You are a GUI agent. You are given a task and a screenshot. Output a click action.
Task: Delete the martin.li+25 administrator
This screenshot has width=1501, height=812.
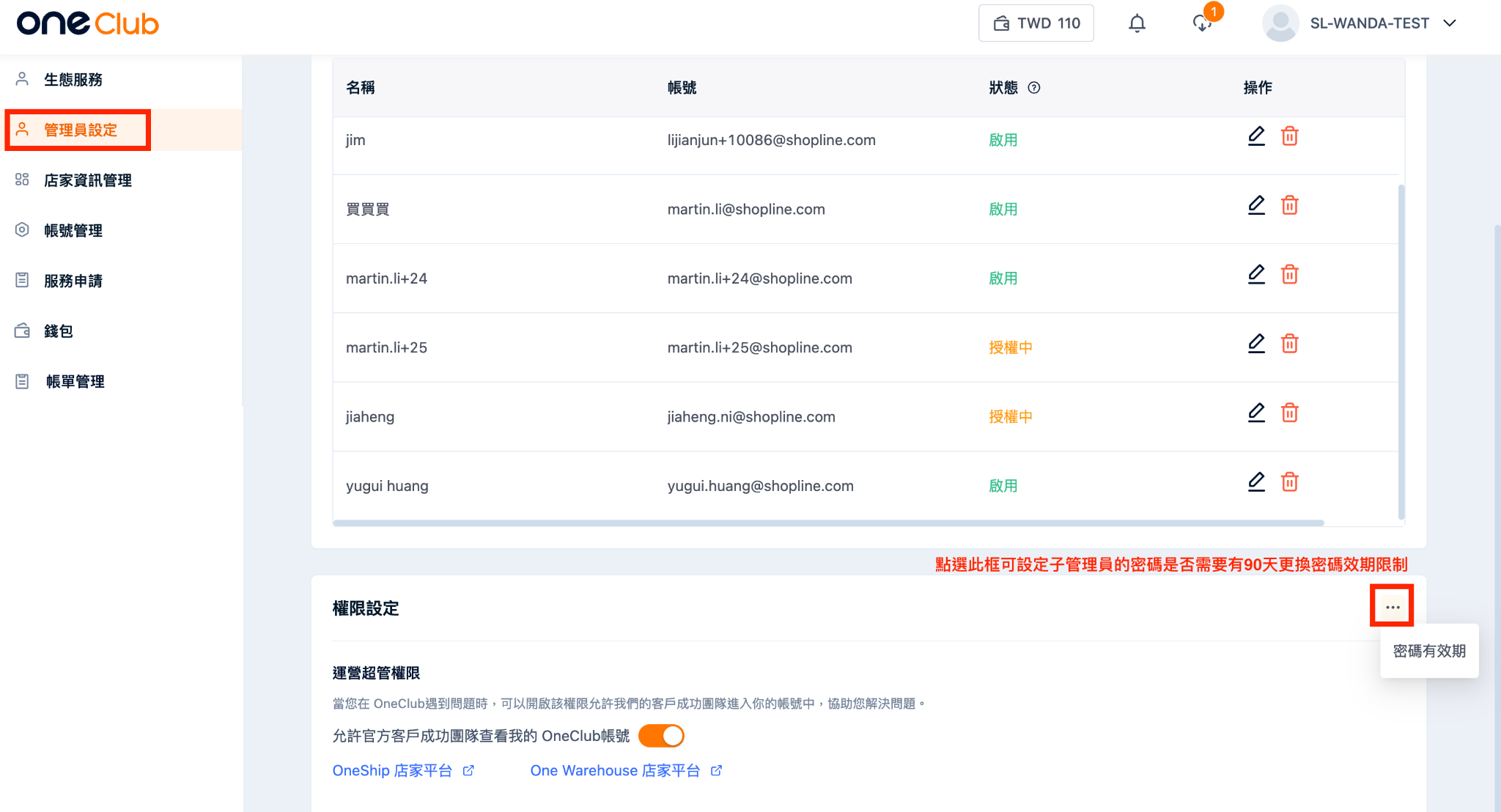[1289, 344]
